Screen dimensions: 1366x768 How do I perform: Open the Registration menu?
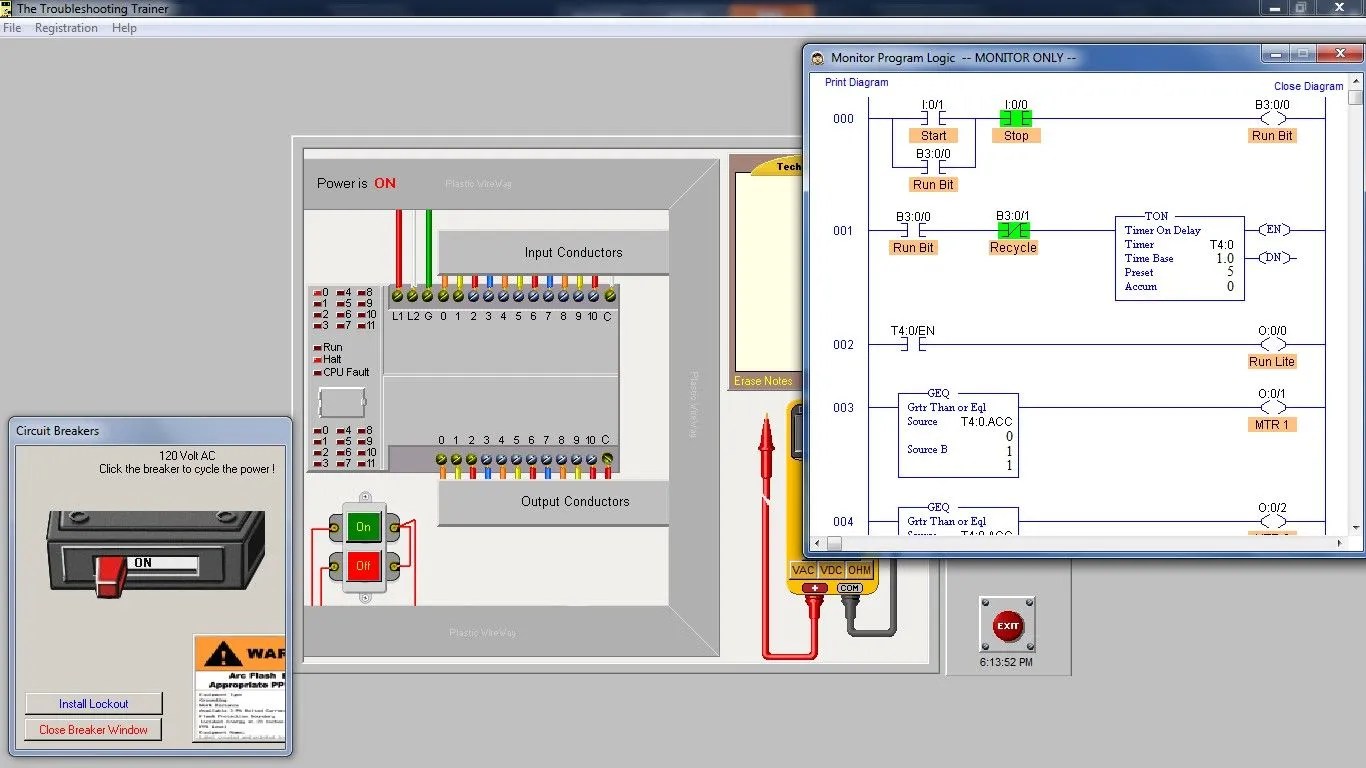click(x=66, y=27)
